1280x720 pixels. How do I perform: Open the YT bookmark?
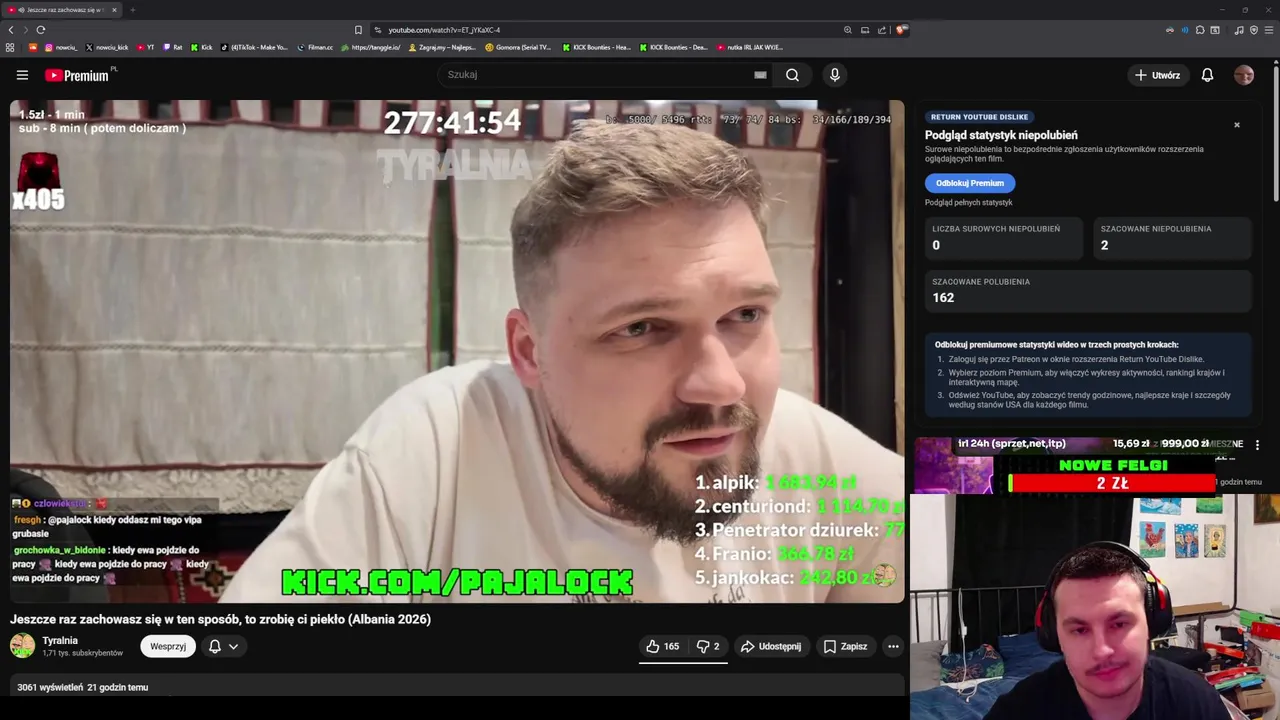pyautogui.click(x=145, y=47)
